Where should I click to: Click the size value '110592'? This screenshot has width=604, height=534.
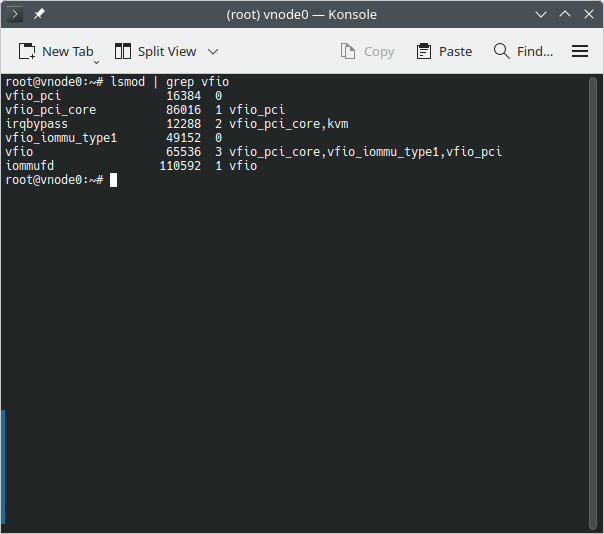point(180,166)
